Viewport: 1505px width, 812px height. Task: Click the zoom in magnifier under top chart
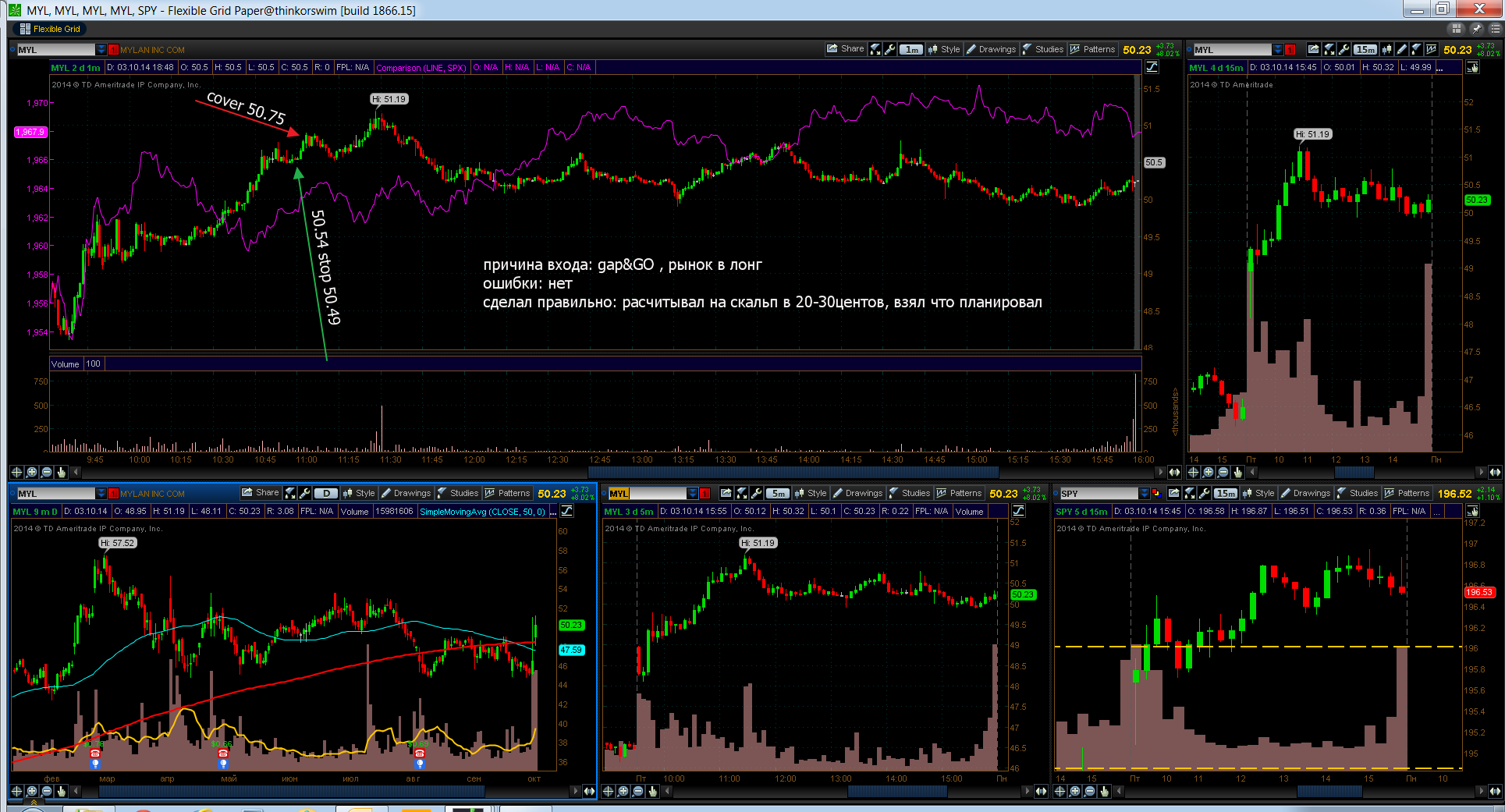pyautogui.click(x=31, y=472)
